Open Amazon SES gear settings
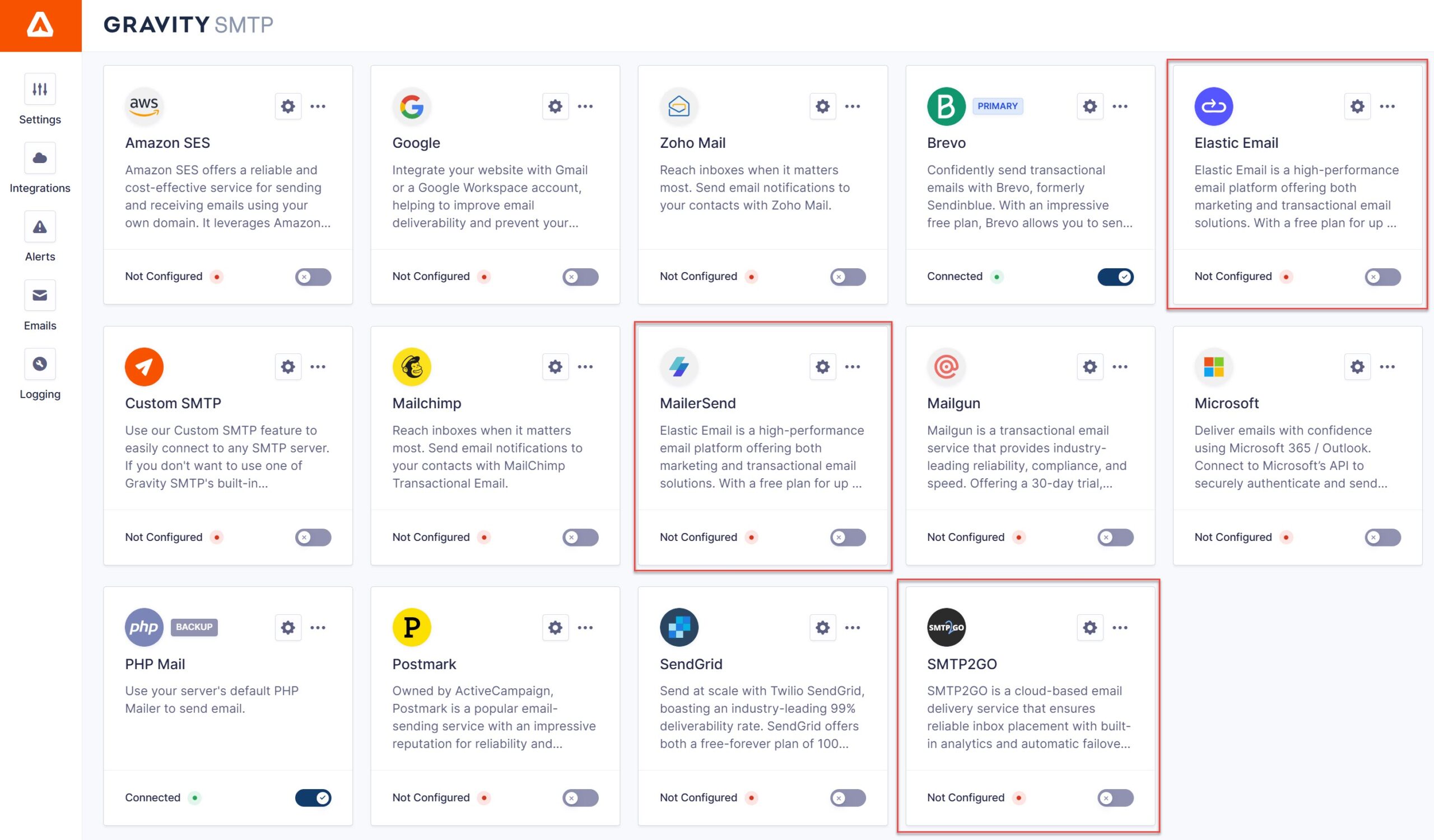The width and height of the screenshot is (1434, 840). (x=288, y=106)
